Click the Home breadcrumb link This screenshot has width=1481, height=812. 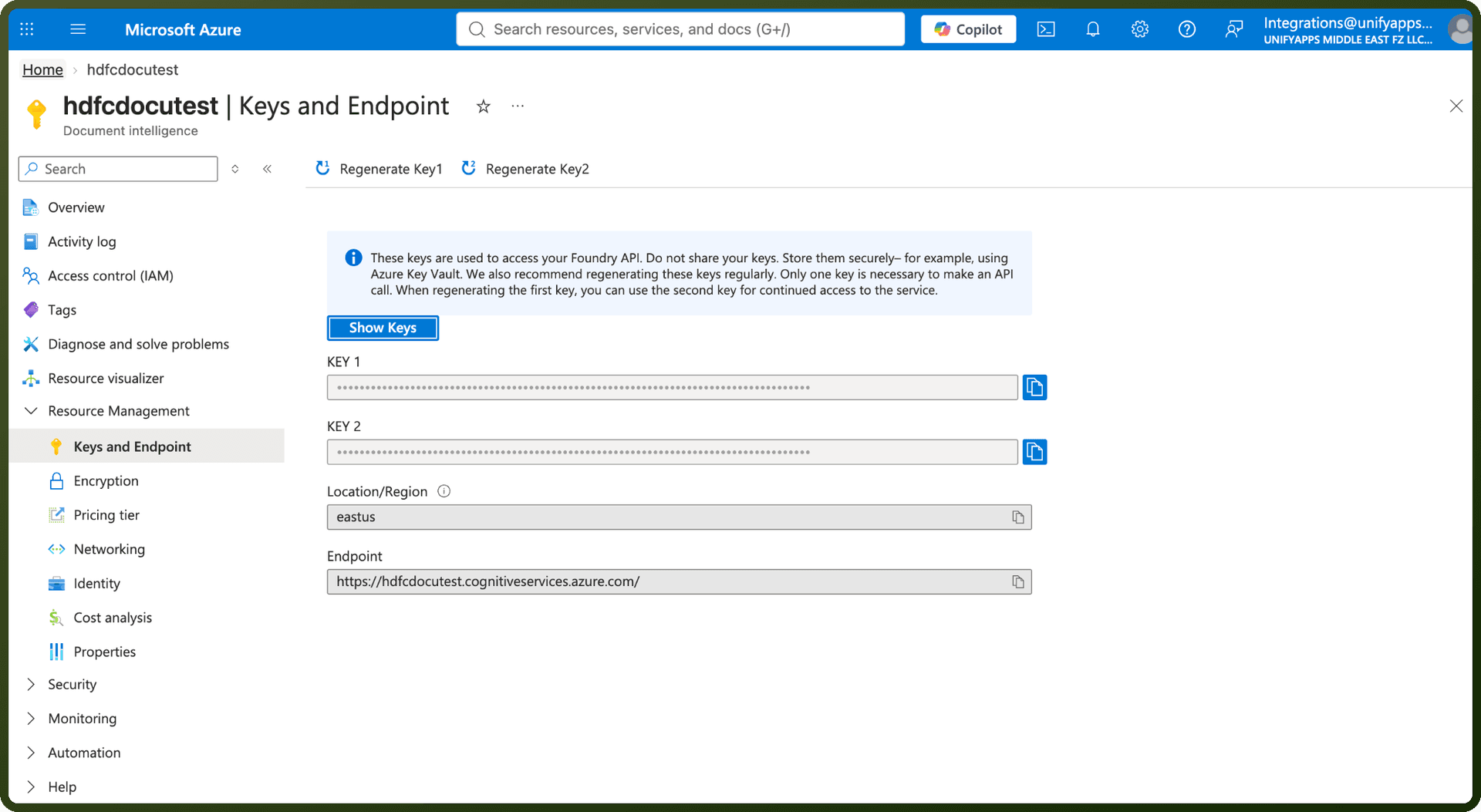click(x=42, y=69)
